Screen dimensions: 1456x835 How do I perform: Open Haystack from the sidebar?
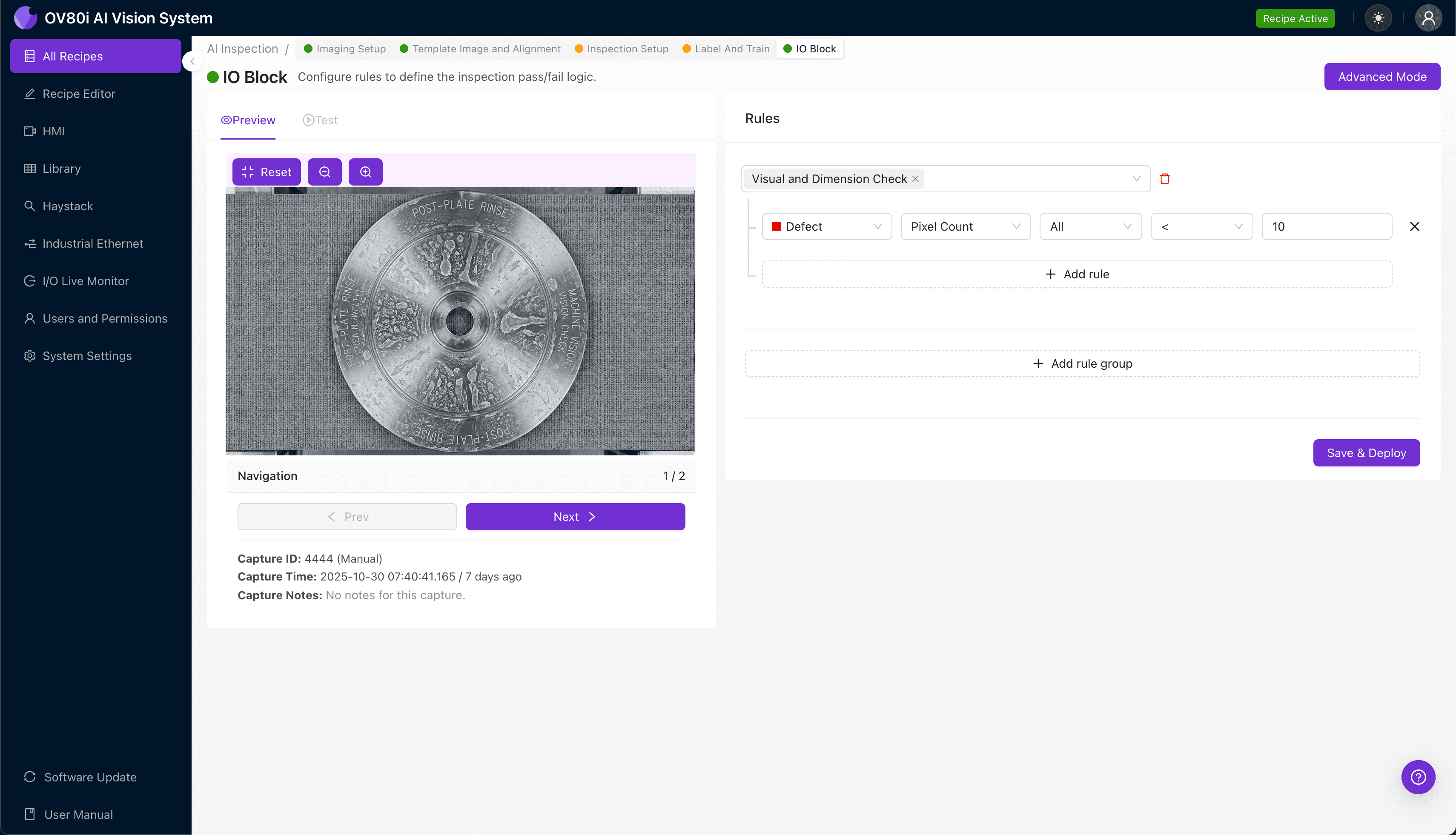tap(67, 206)
